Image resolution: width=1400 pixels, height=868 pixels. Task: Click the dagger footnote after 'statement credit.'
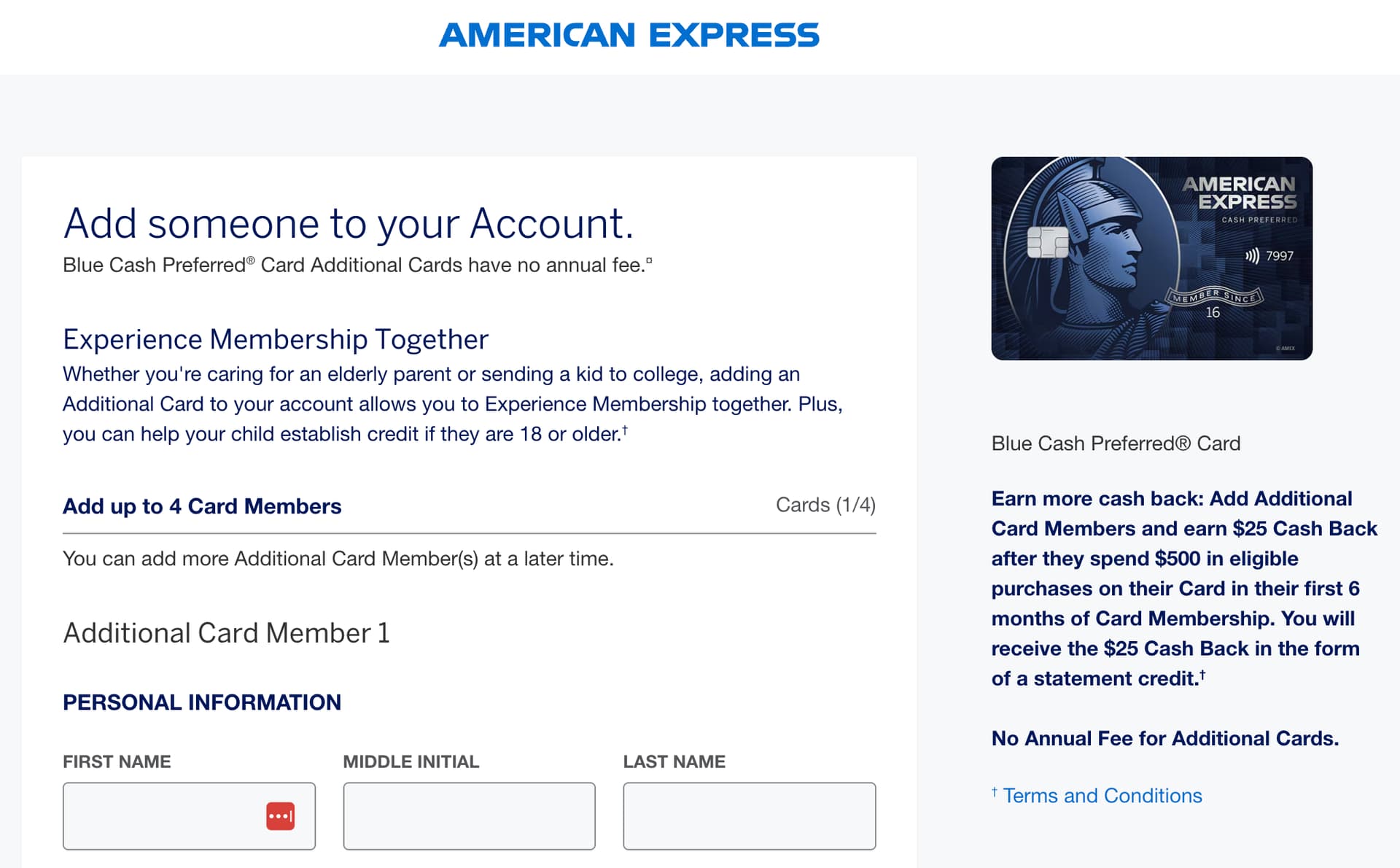(1202, 675)
